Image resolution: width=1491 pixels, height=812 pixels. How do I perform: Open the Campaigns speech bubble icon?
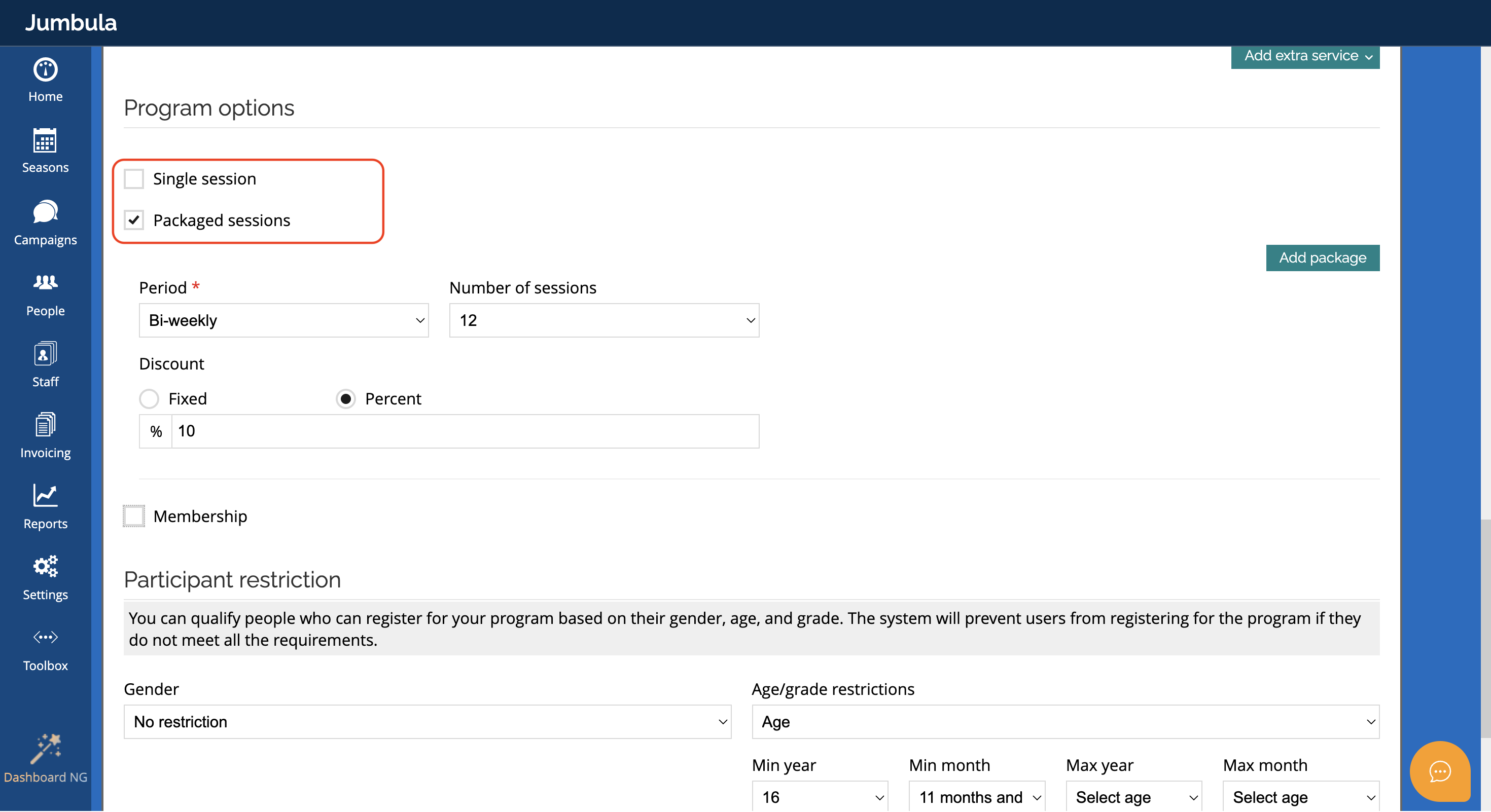click(x=45, y=212)
